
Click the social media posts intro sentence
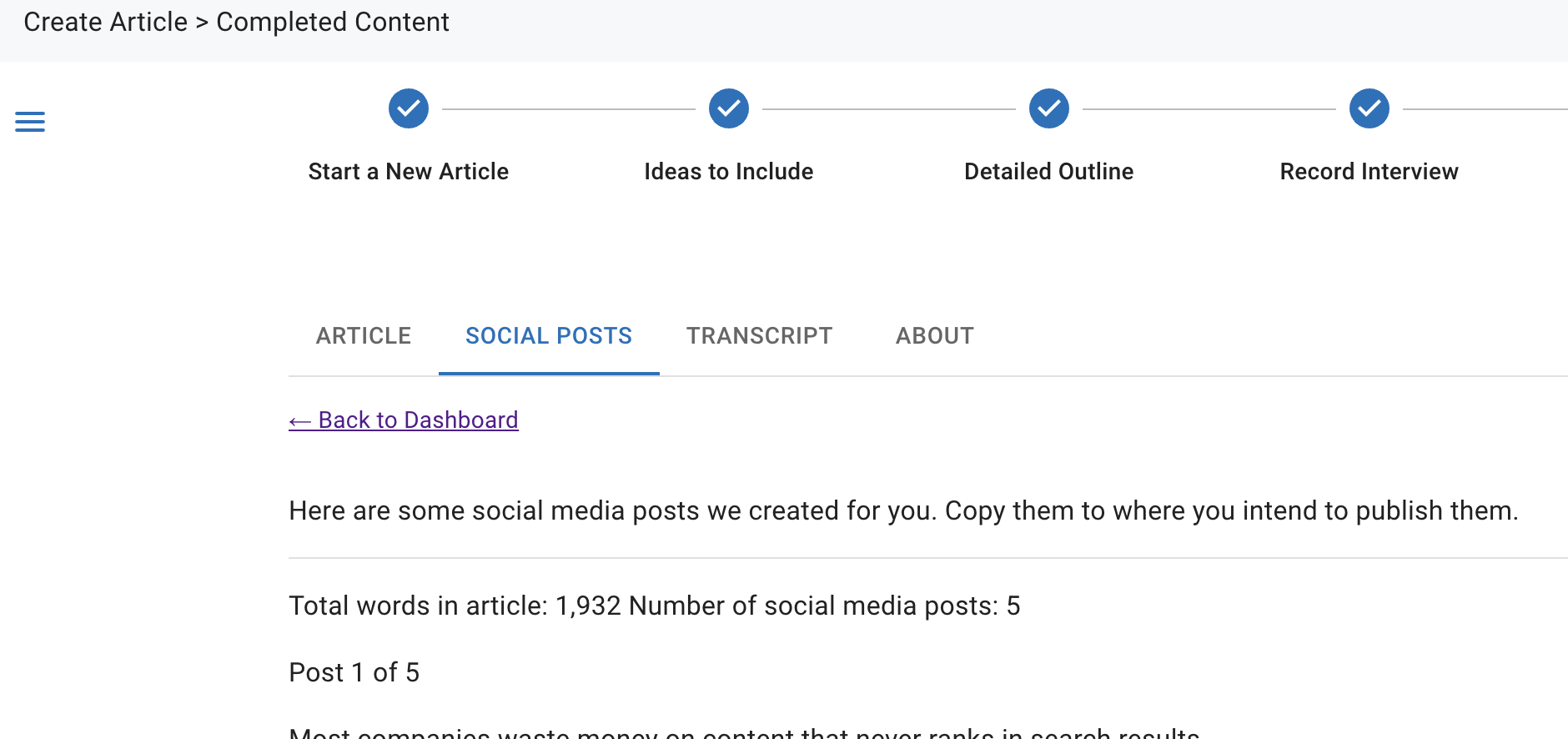coord(903,510)
